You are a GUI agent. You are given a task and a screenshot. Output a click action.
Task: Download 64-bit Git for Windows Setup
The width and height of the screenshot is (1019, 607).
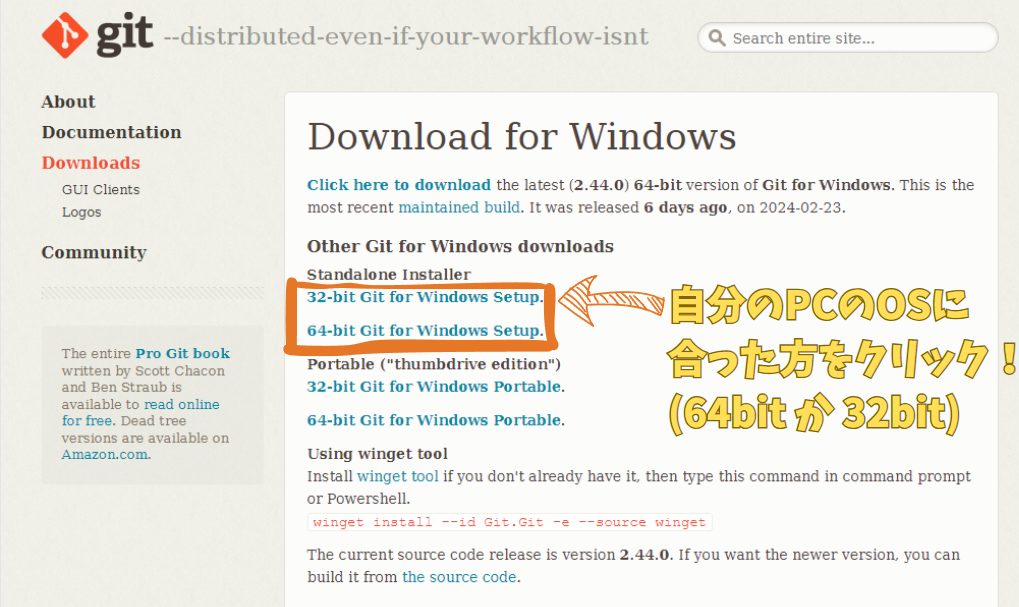tap(423, 331)
